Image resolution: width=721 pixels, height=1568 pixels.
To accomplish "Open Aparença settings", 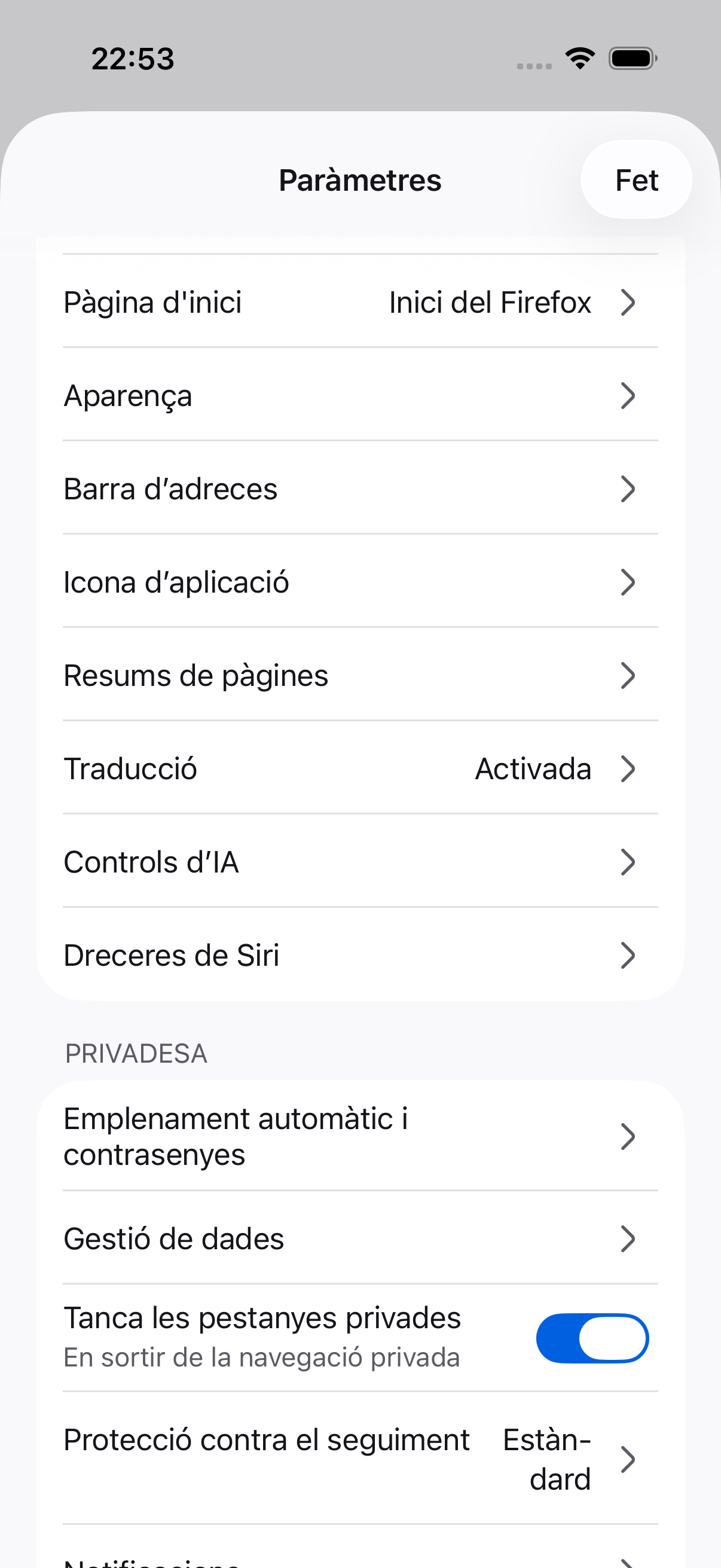I will click(x=360, y=395).
